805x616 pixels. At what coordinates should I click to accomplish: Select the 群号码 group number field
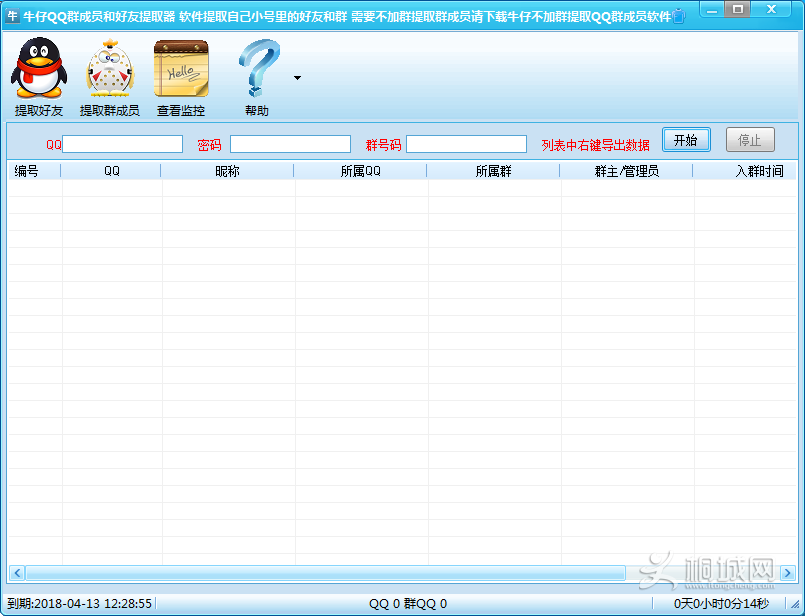[x=466, y=144]
